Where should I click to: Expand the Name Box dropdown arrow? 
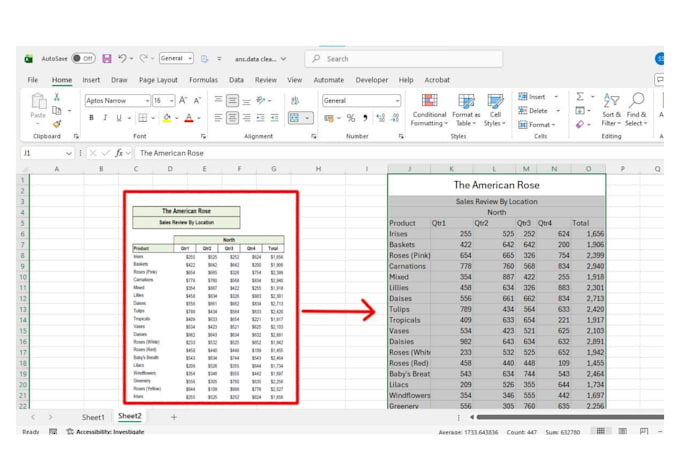click(69, 153)
